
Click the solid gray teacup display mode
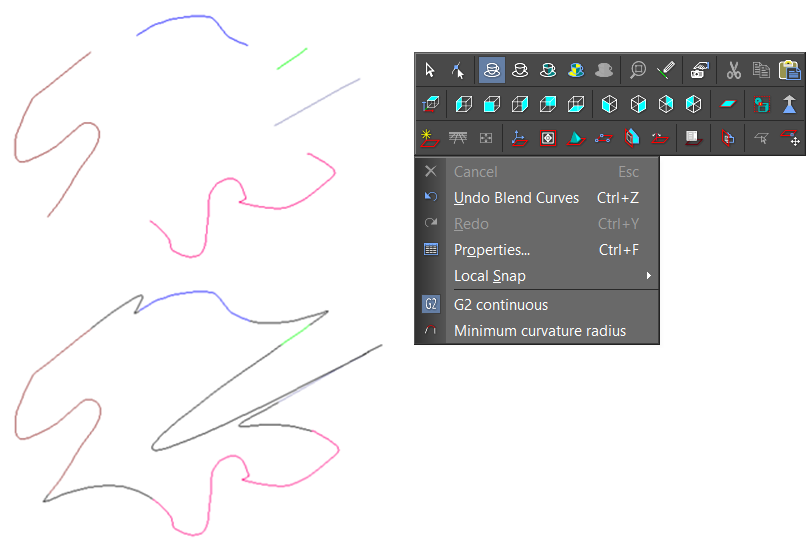click(x=603, y=70)
